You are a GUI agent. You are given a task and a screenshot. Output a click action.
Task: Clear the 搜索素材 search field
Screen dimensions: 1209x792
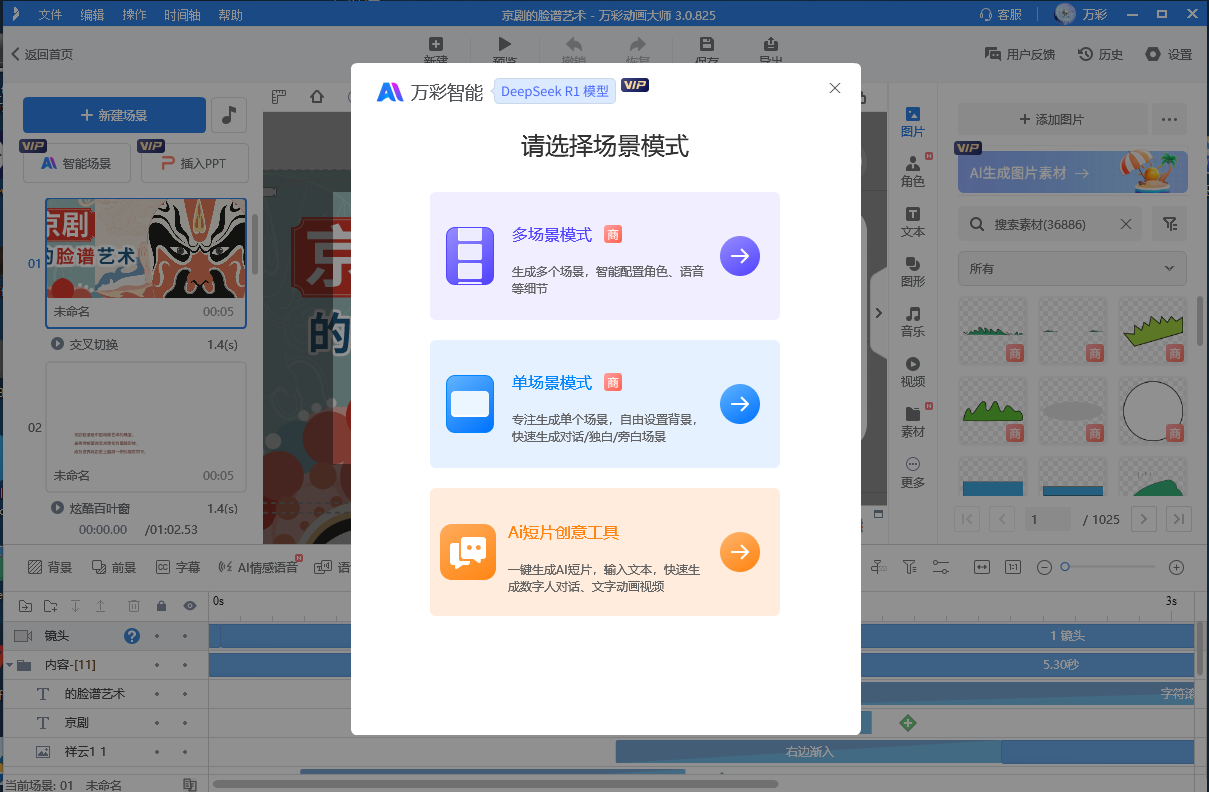pos(1125,225)
